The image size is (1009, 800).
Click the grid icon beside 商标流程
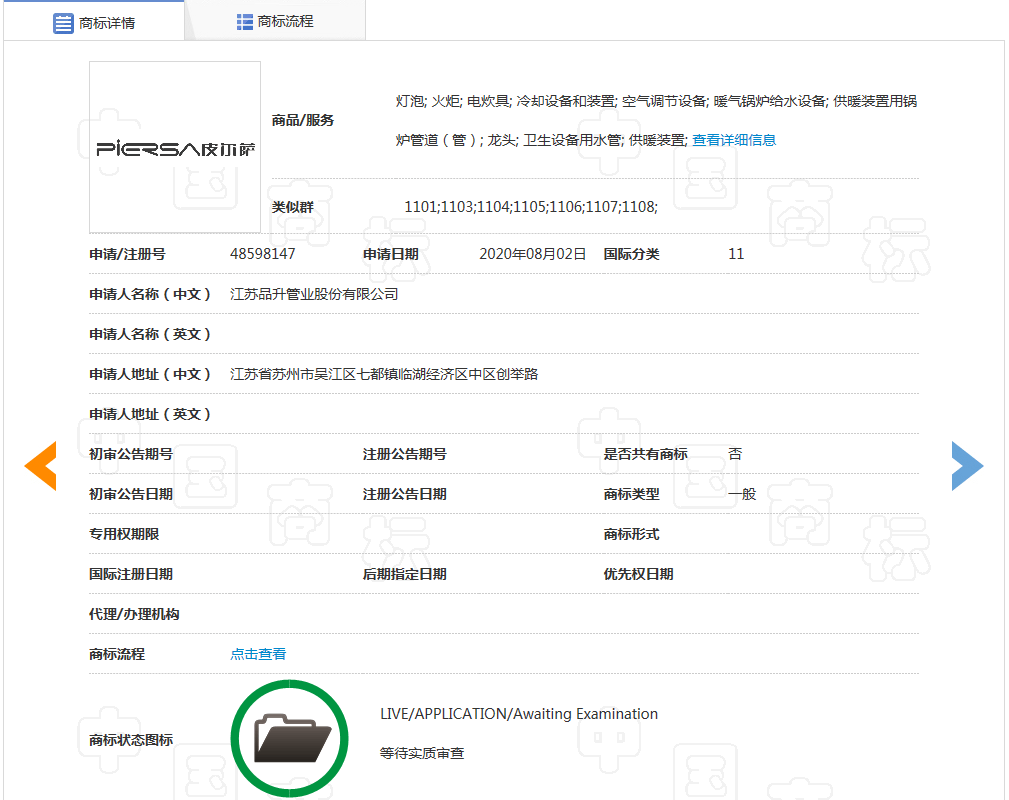[245, 22]
